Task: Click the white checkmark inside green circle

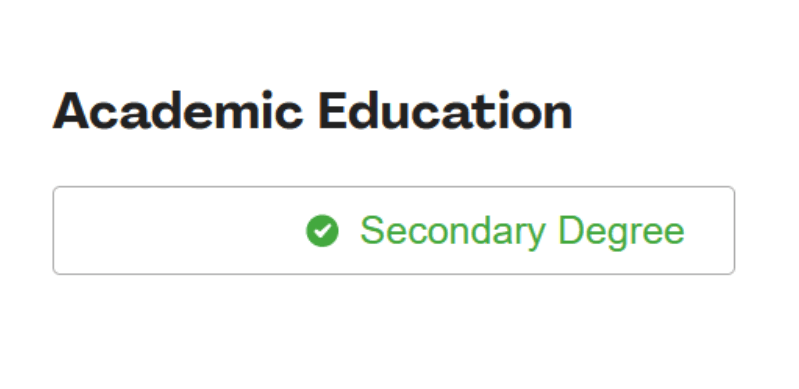Action: [x=322, y=230]
